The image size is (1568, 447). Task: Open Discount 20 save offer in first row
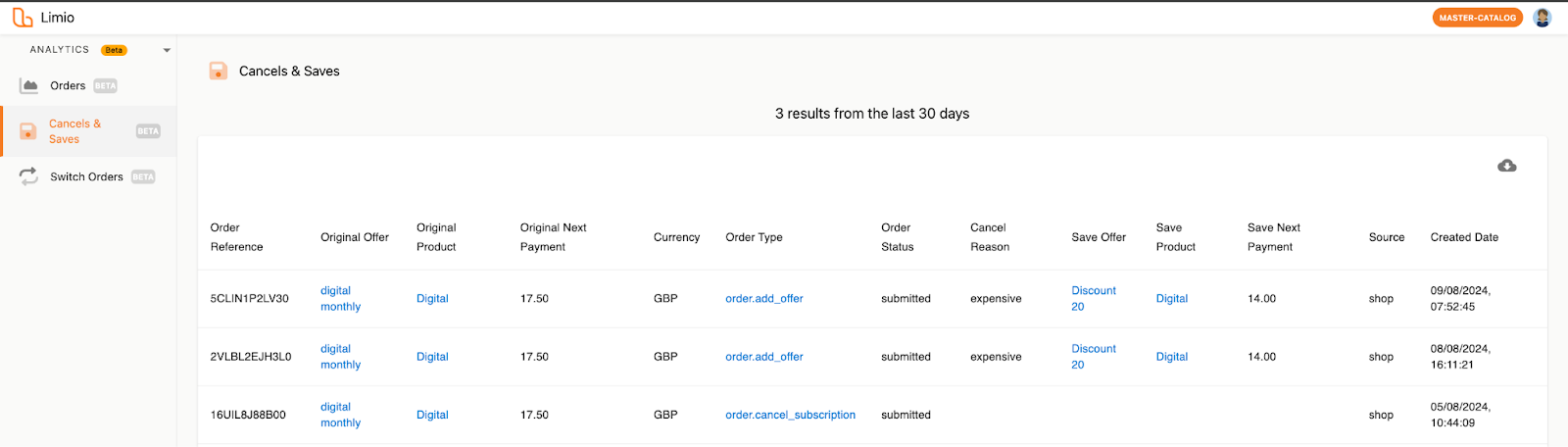(x=1093, y=298)
